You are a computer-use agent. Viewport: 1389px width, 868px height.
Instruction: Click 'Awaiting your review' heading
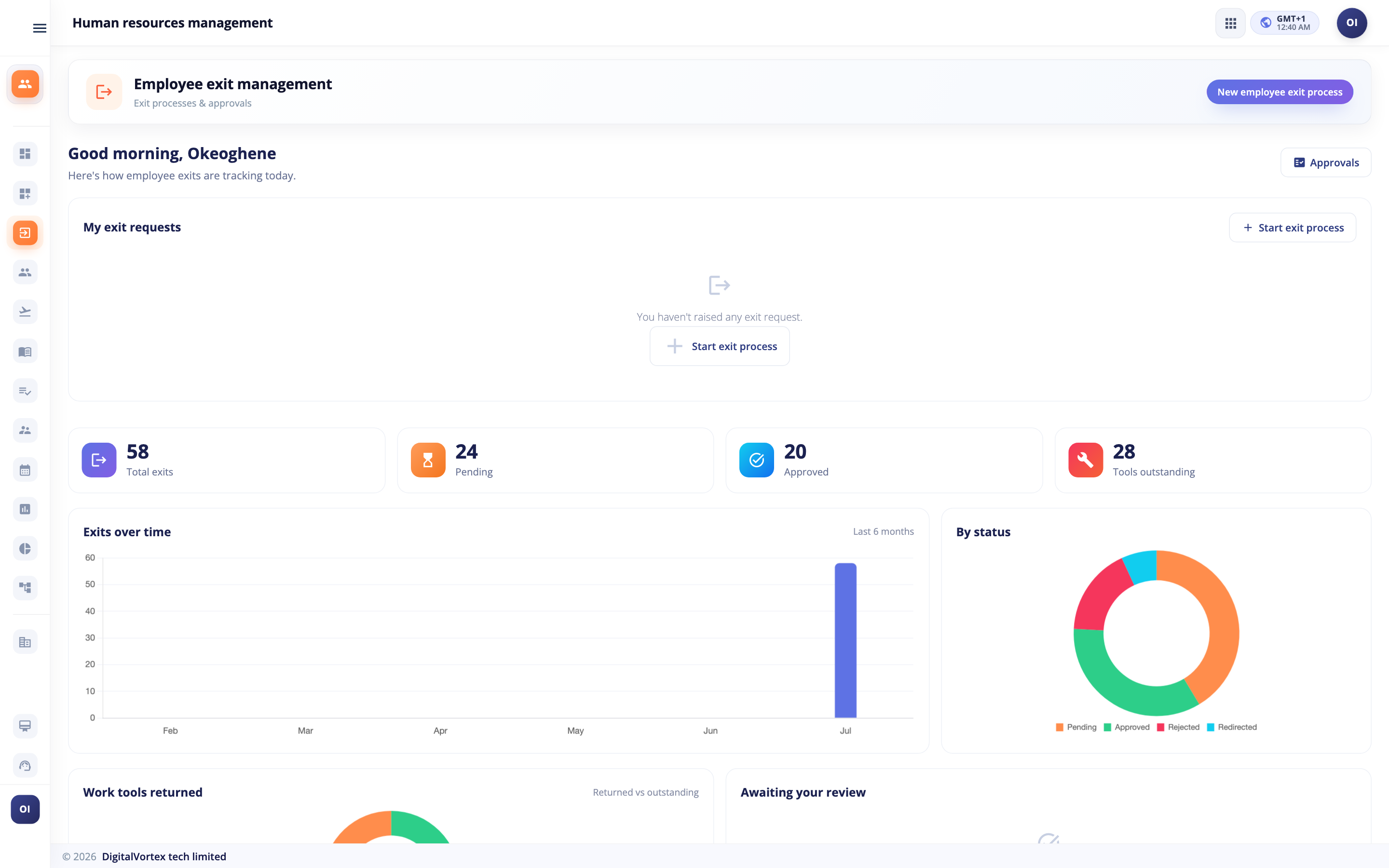click(x=803, y=792)
